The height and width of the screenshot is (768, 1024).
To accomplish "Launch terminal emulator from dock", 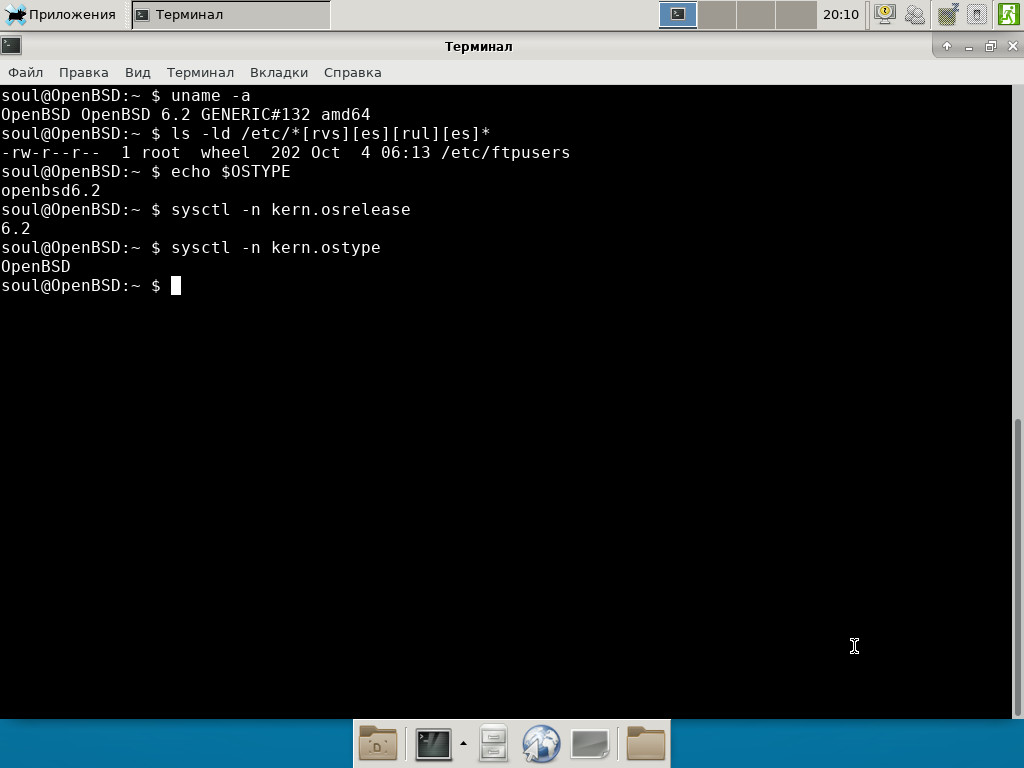I will coord(434,744).
